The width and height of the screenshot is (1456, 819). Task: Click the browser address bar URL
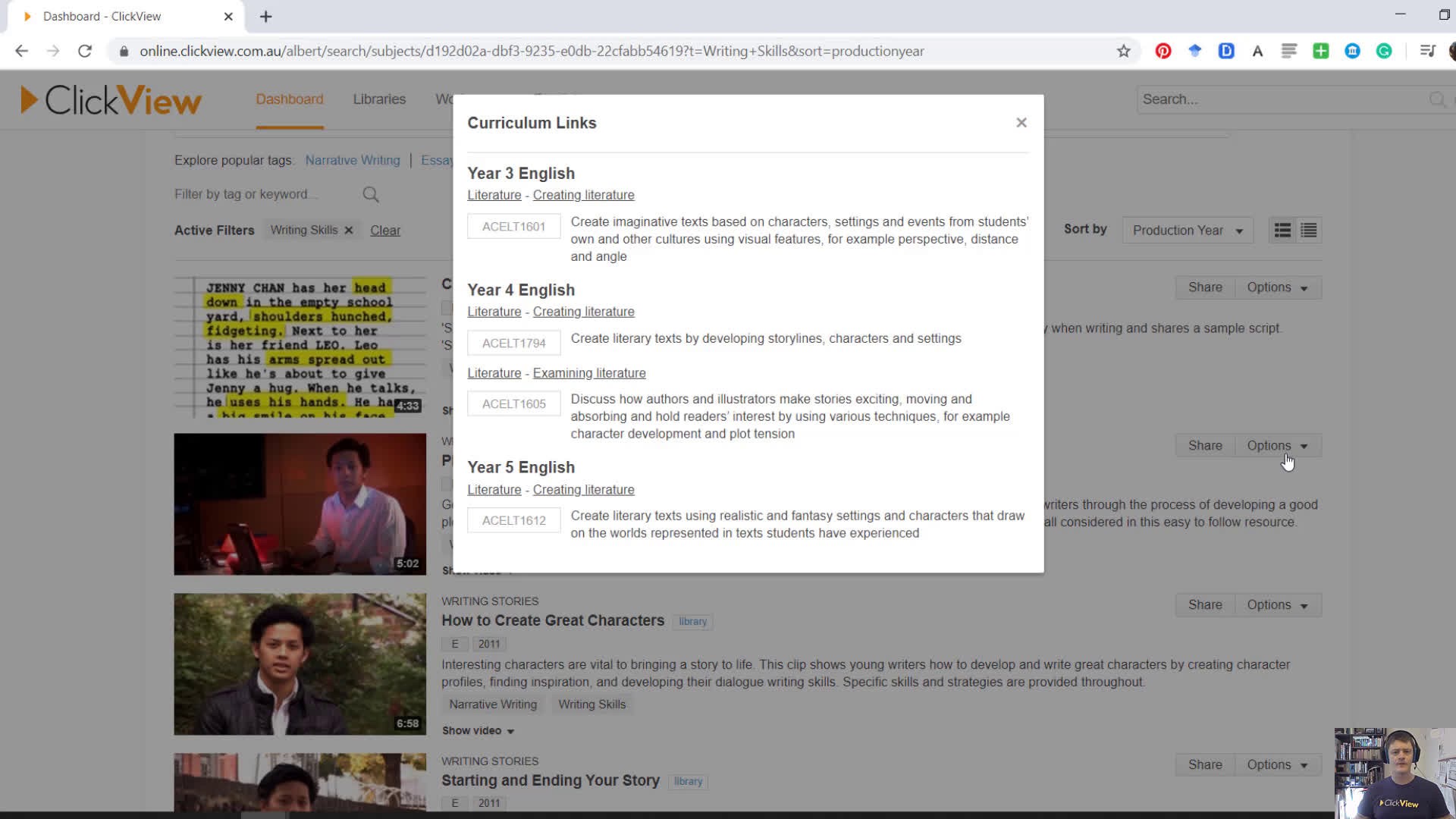531,51
